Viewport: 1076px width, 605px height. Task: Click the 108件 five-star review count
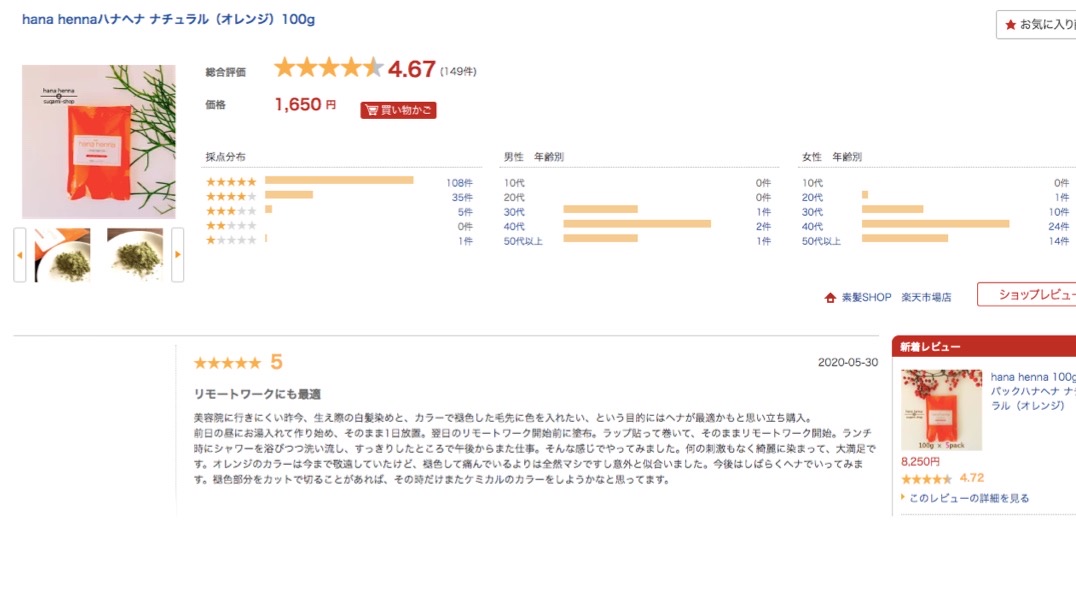[459, 183]
